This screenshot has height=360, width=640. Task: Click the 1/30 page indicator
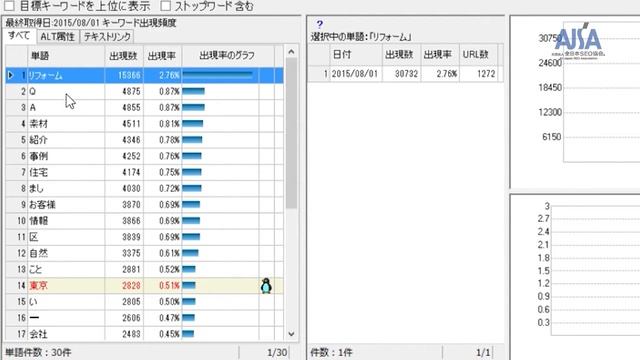277,352
